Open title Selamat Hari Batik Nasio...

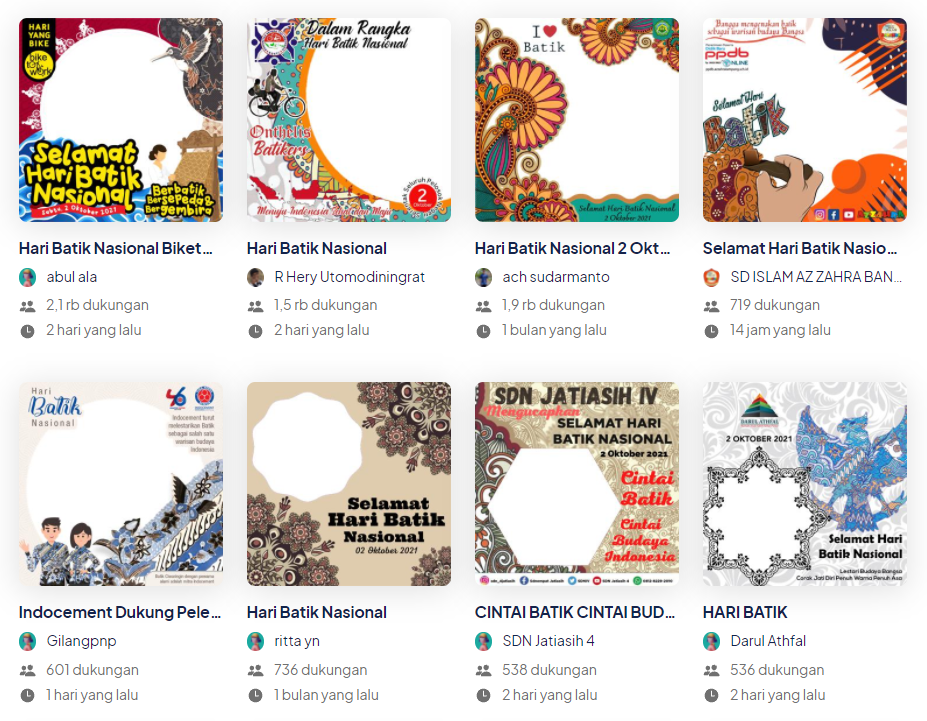click(x=800, y=249)
